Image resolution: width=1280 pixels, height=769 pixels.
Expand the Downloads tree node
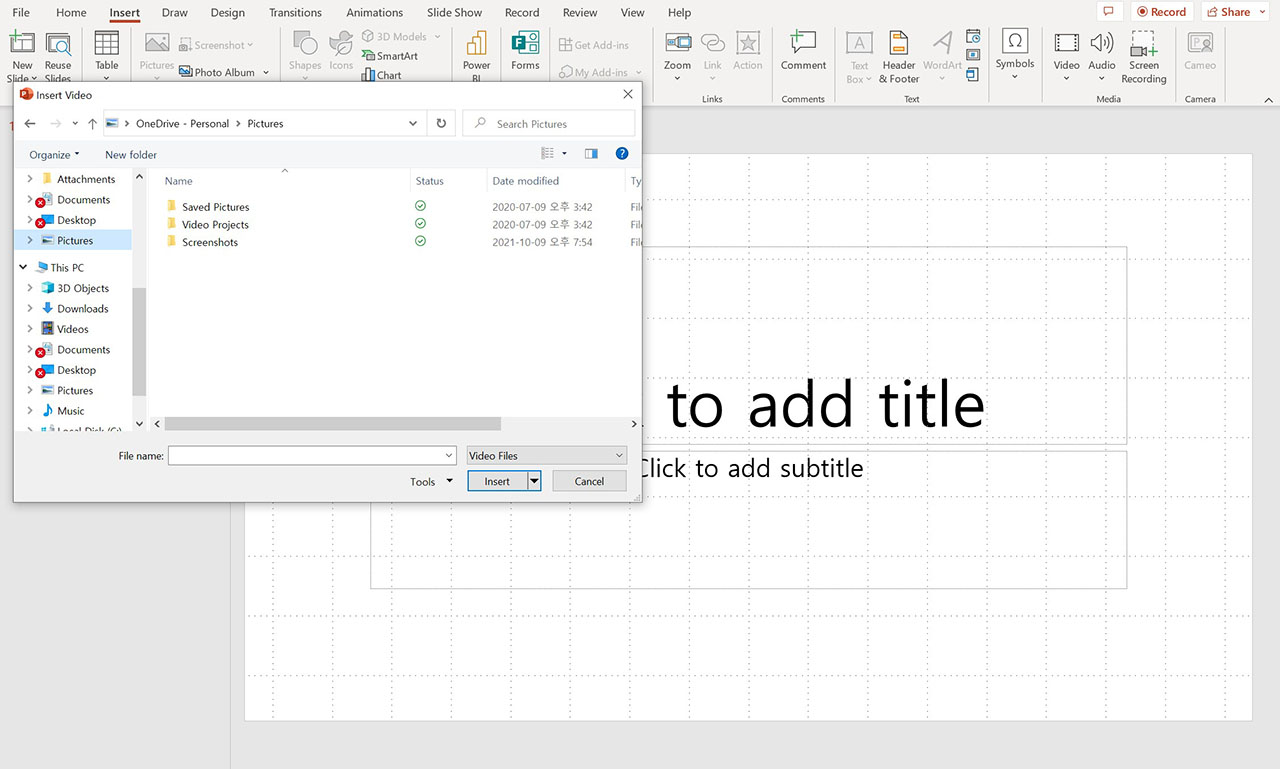[x=30, y=309]
